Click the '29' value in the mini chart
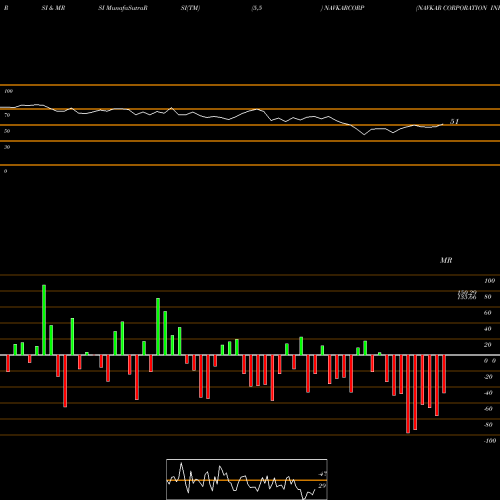The height and width of the screenshot is (500, 500). [x=322, y=486]
